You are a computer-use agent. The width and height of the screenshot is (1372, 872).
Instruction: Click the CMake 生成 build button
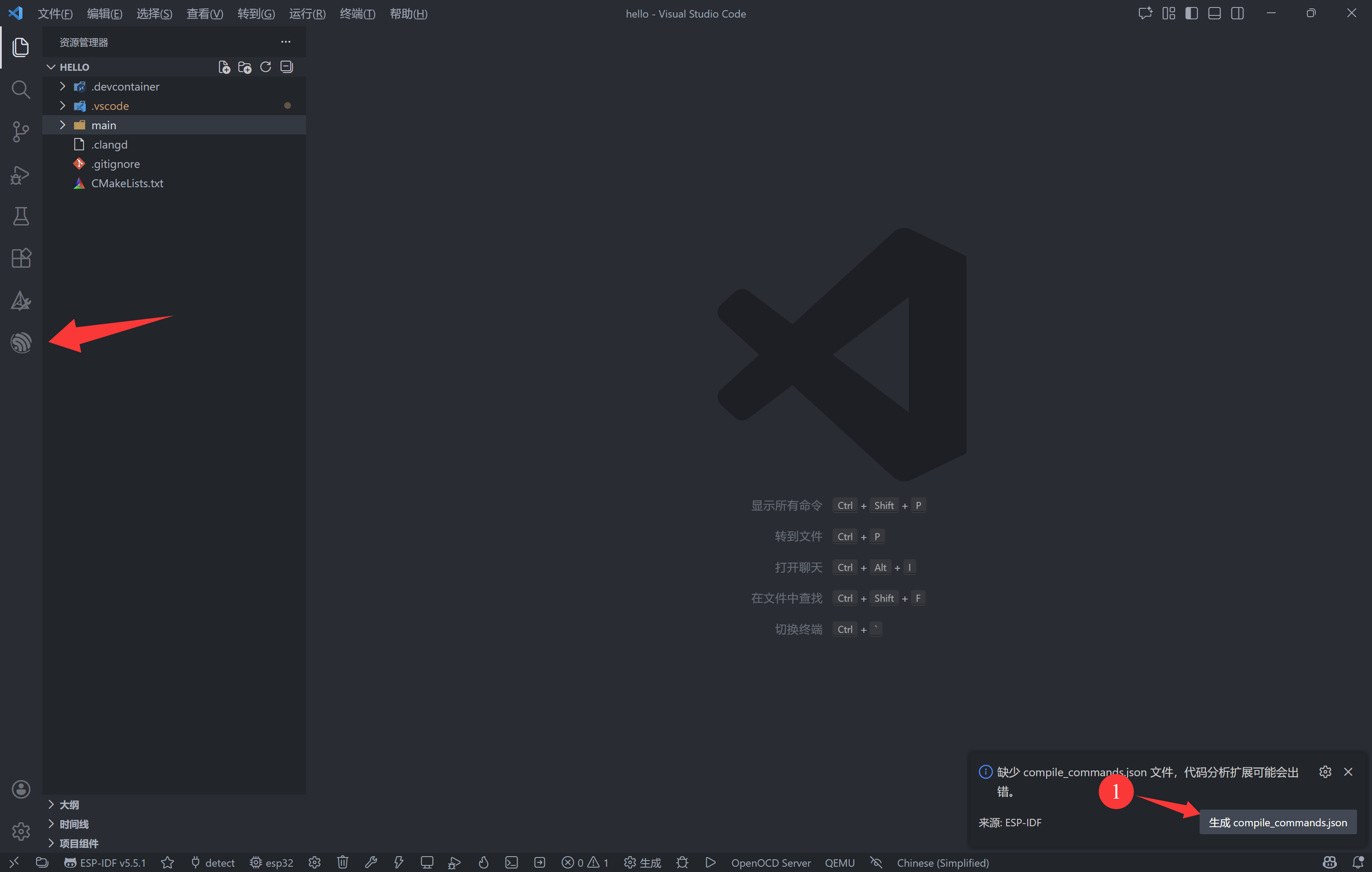643,862
